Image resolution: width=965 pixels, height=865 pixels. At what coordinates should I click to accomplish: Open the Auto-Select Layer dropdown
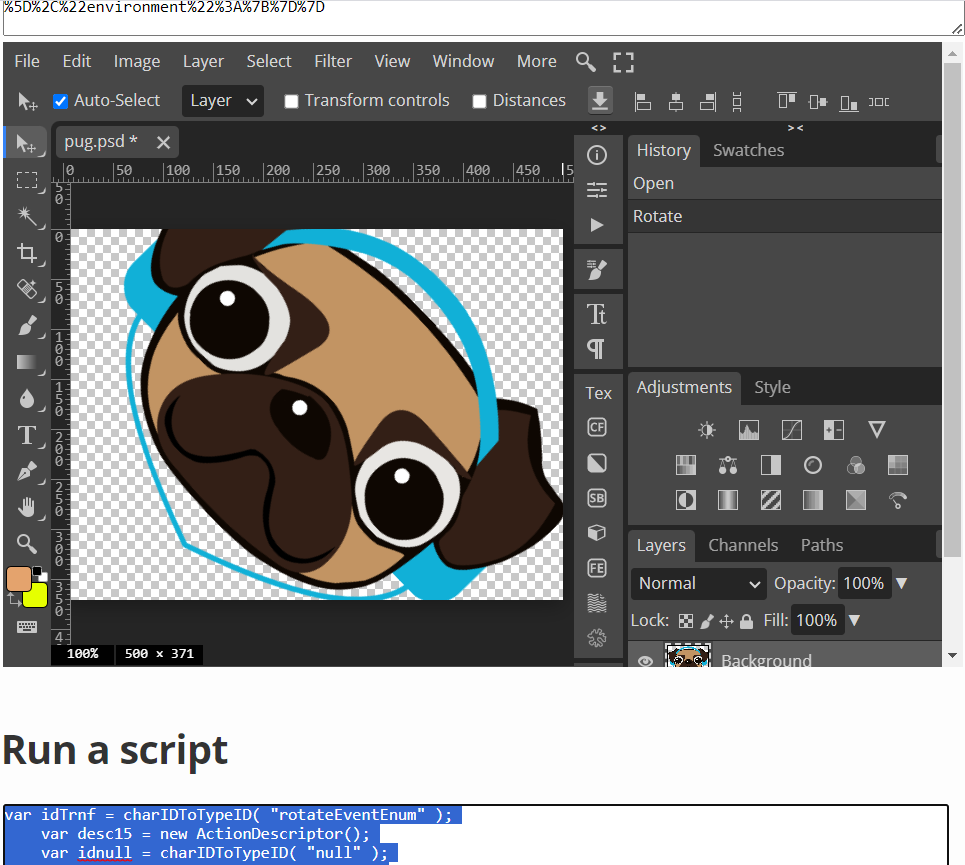tap(222, 100)
